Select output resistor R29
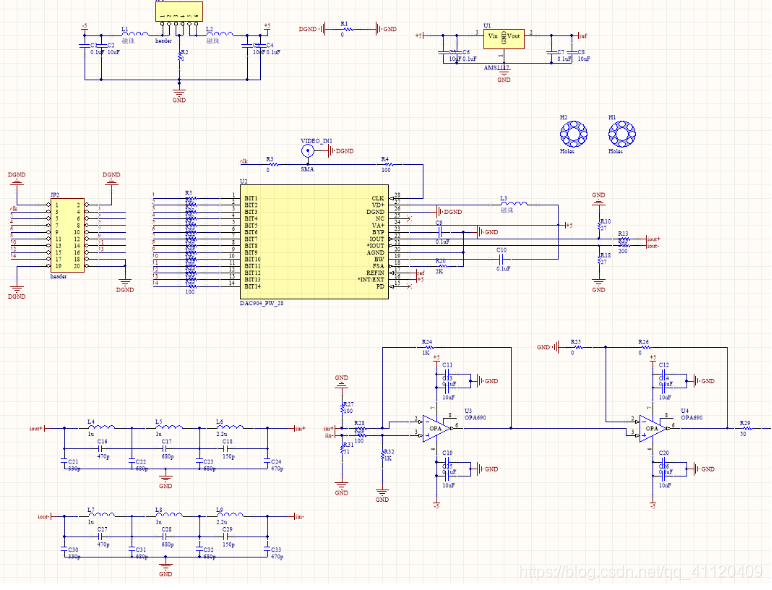The height and width of the screenshot is (590, 772). 746,428
